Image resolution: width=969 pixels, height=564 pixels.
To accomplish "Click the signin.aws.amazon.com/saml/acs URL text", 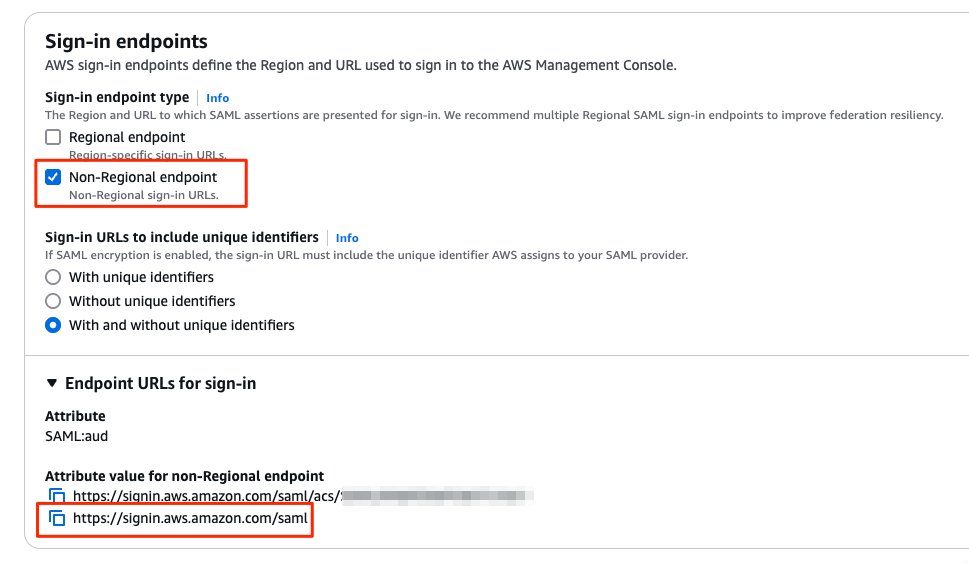I will [x=206, y=495].
